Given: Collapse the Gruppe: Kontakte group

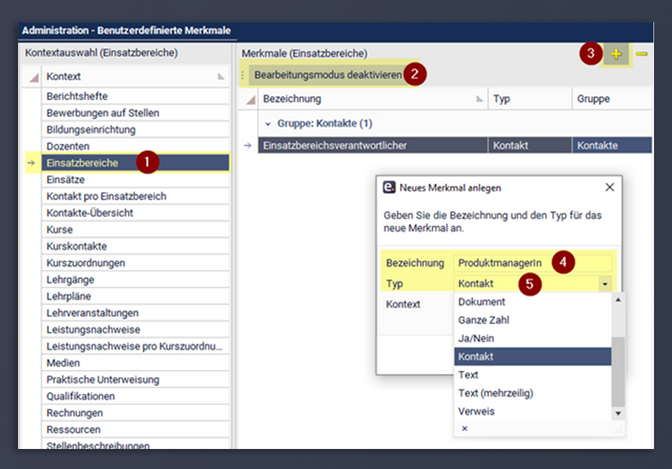Looking at the screenshot, I should 265,123.
